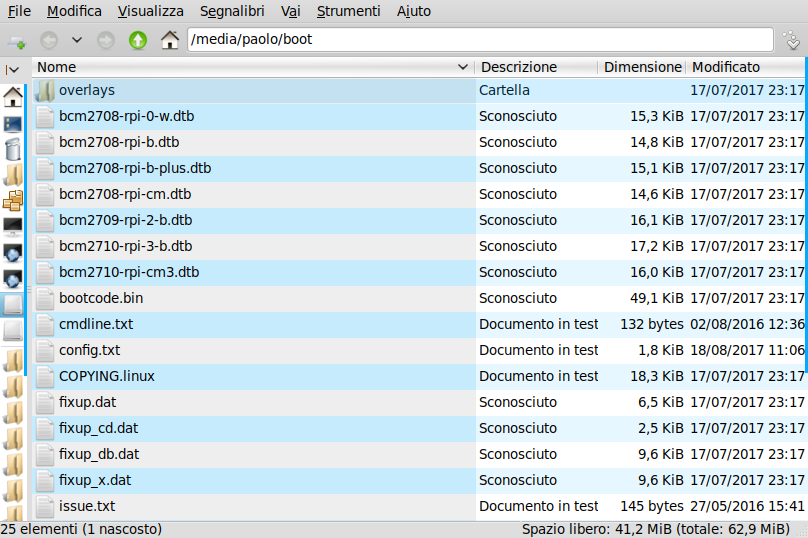Sort files by the Dimensione column
The width and height of the screenshot is (808, 538).
tap(642, 67)
